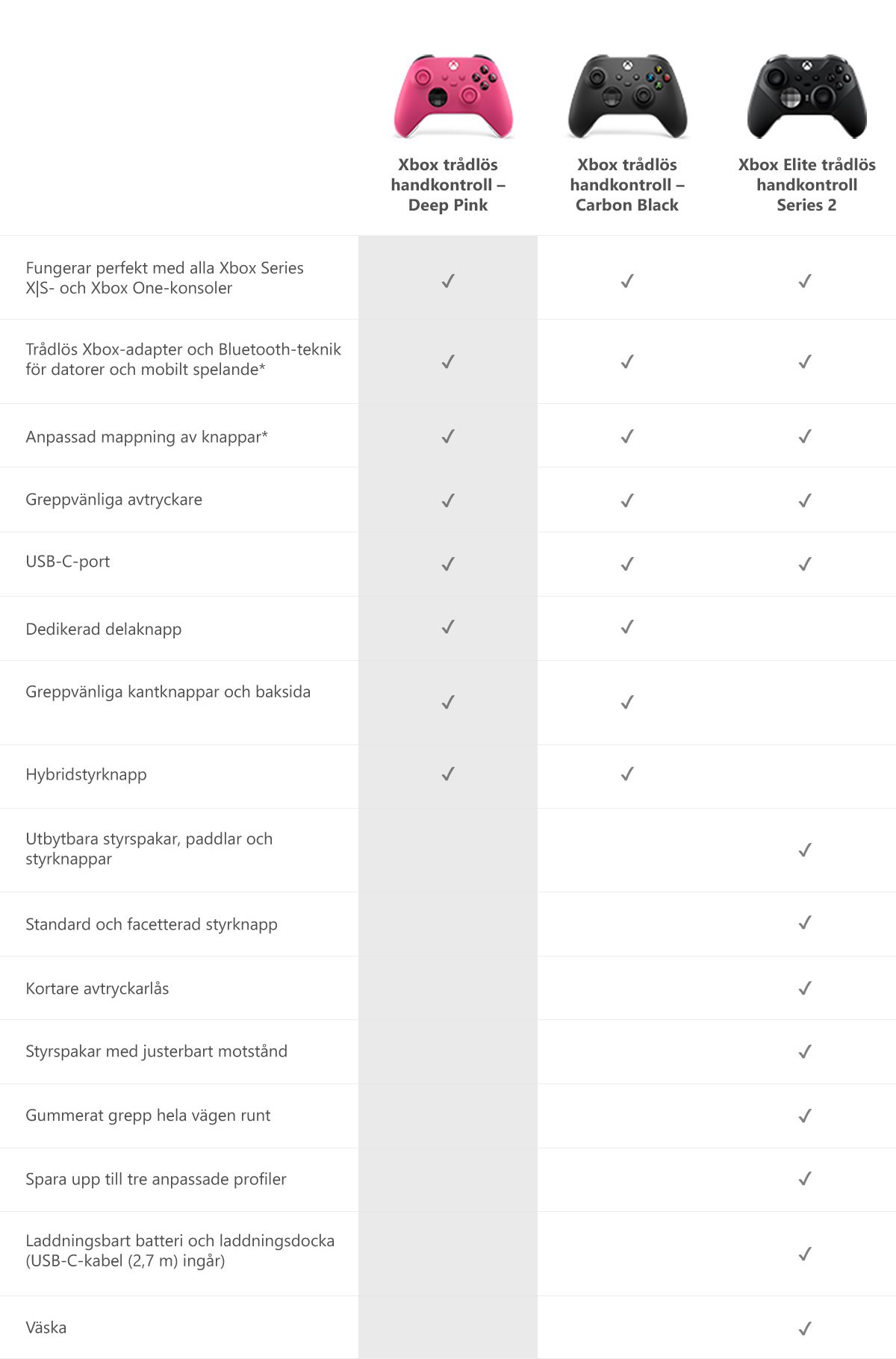The width and height of the screenshot is (896, 1359).
Task: Click Elite checkmark for Gummerat grepp row
Action: coord(805,1116)
